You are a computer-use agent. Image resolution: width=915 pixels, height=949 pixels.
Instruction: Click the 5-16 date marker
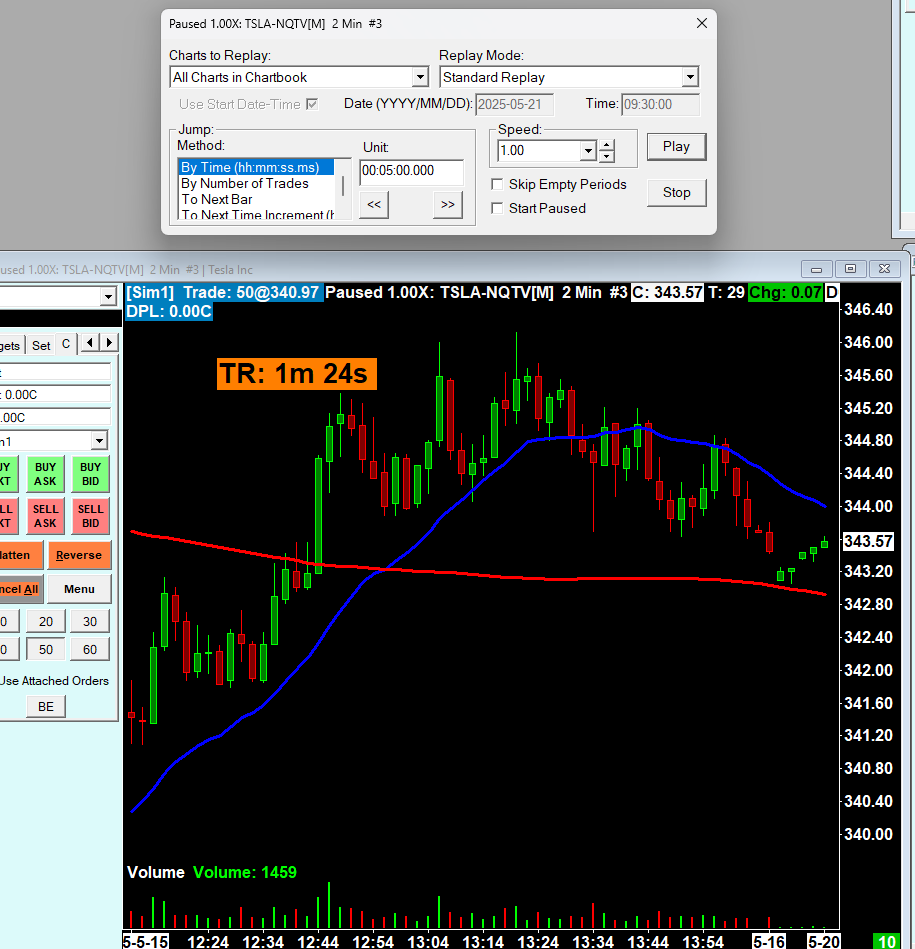(x=769, y=942)
